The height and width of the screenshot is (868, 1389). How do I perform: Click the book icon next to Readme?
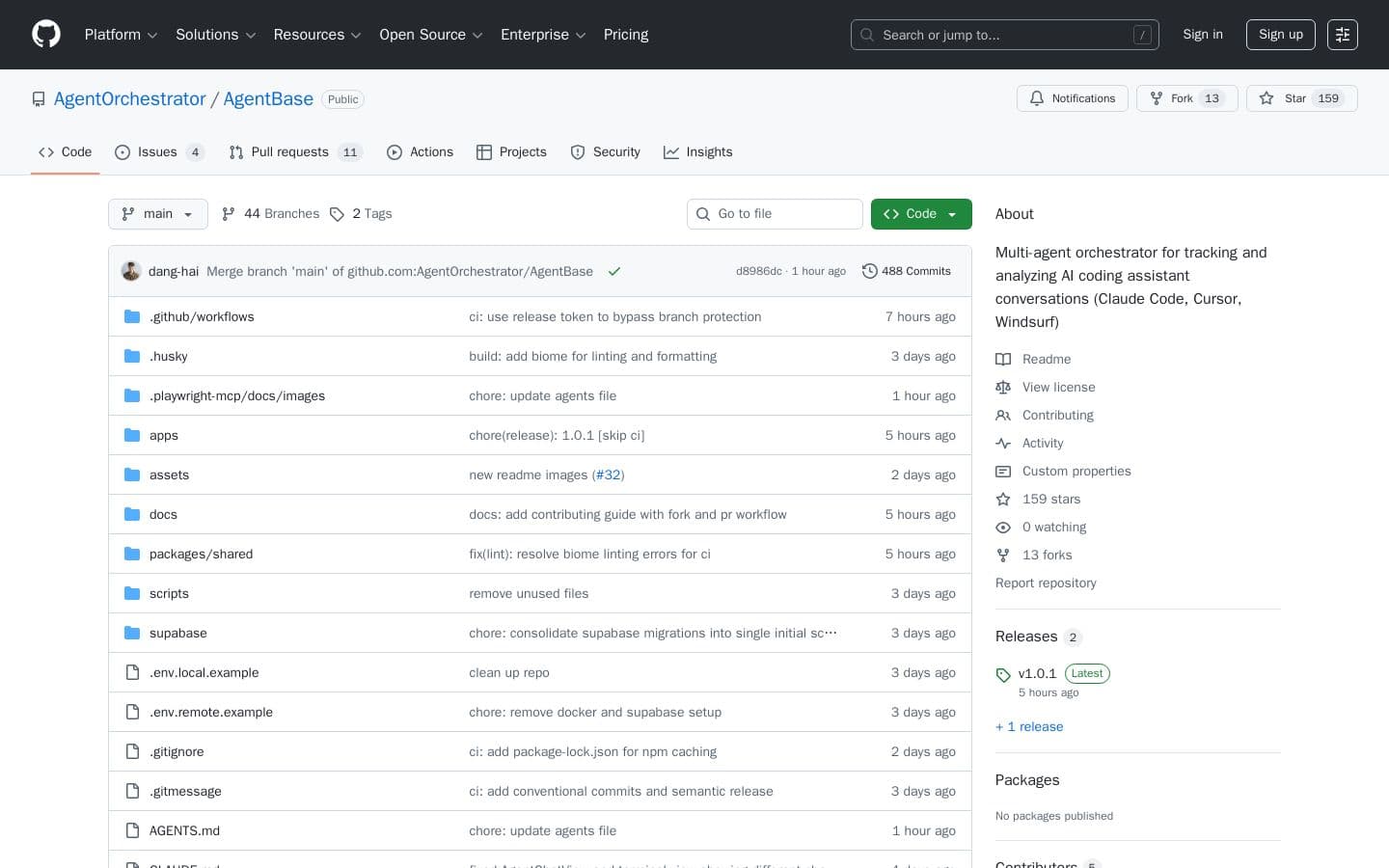tap(1003, 359)
